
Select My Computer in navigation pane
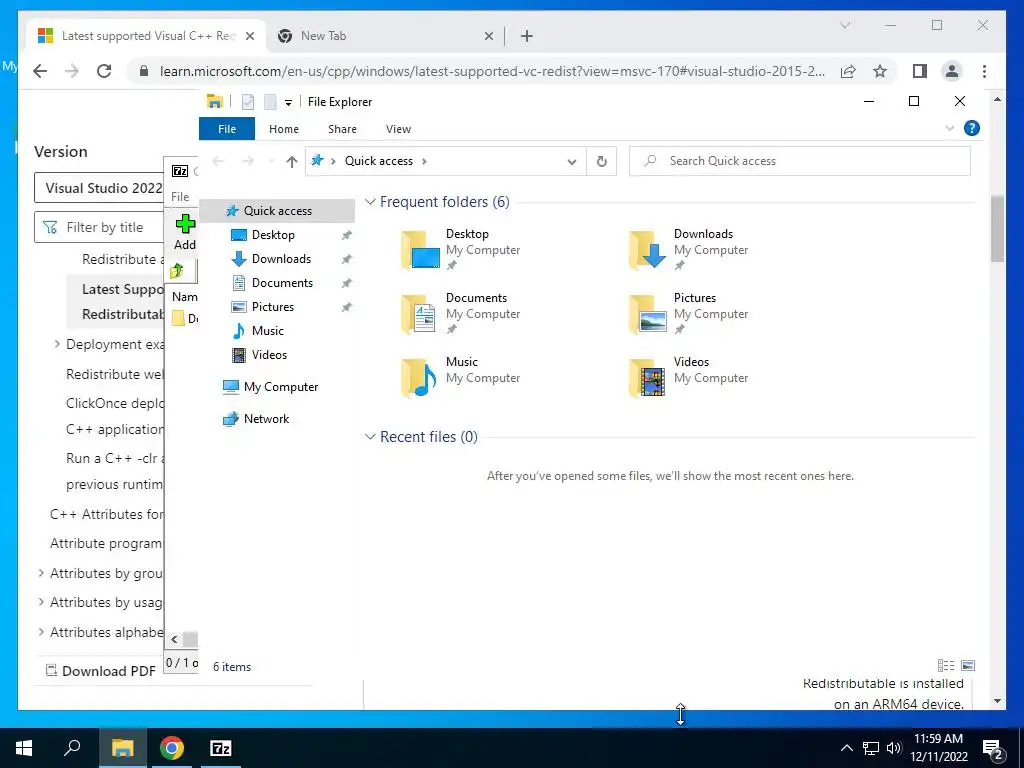point(281,387)
